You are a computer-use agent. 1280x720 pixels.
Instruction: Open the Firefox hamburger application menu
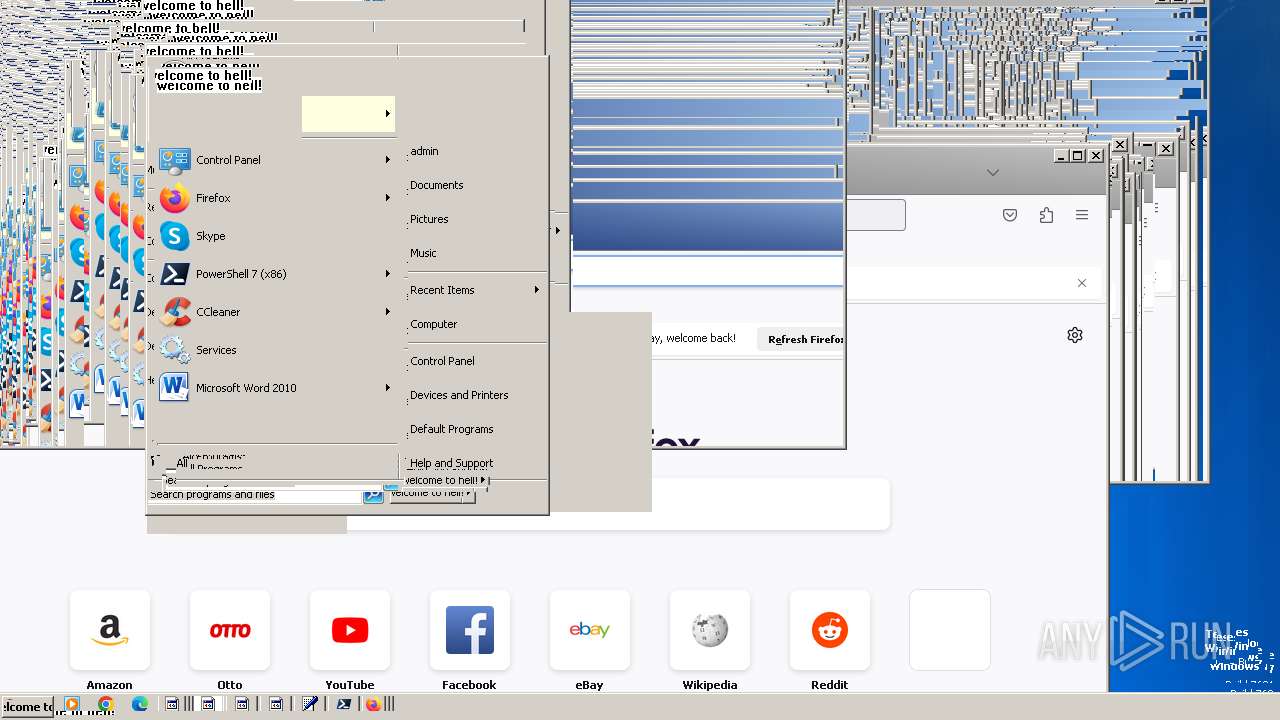(x=1082, y=215)
